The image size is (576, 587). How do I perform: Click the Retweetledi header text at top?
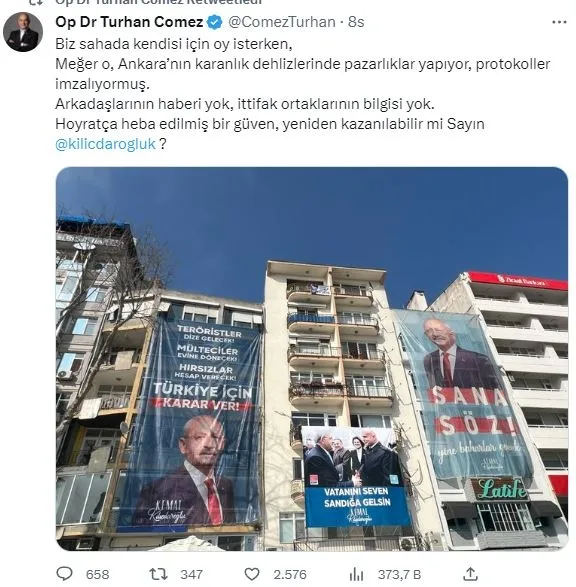point(159,2)
